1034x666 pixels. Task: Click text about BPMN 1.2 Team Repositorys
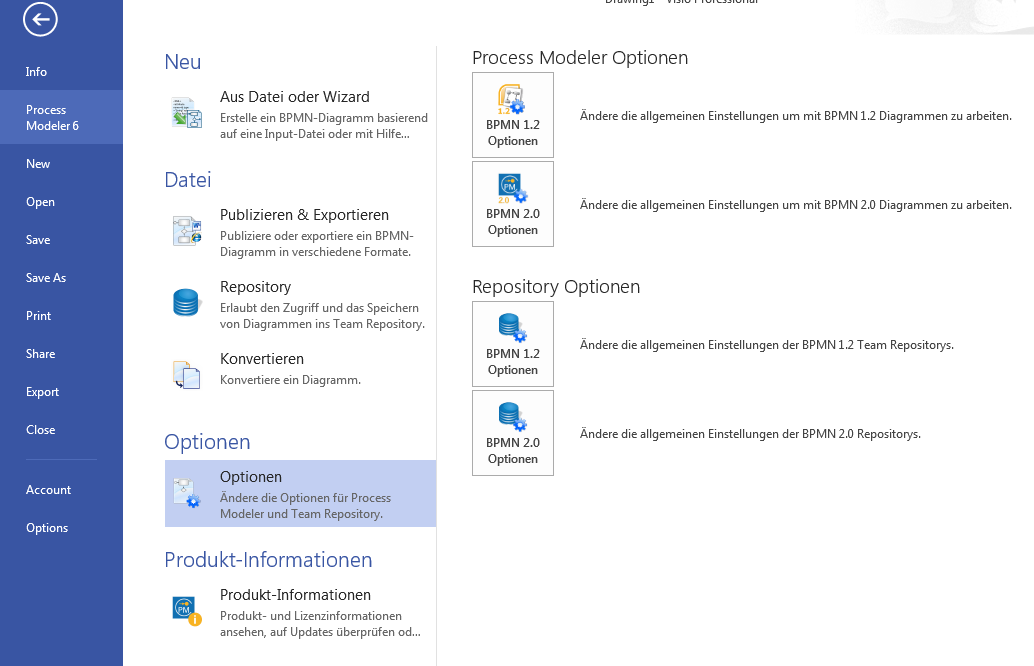[x=766, y=345]
